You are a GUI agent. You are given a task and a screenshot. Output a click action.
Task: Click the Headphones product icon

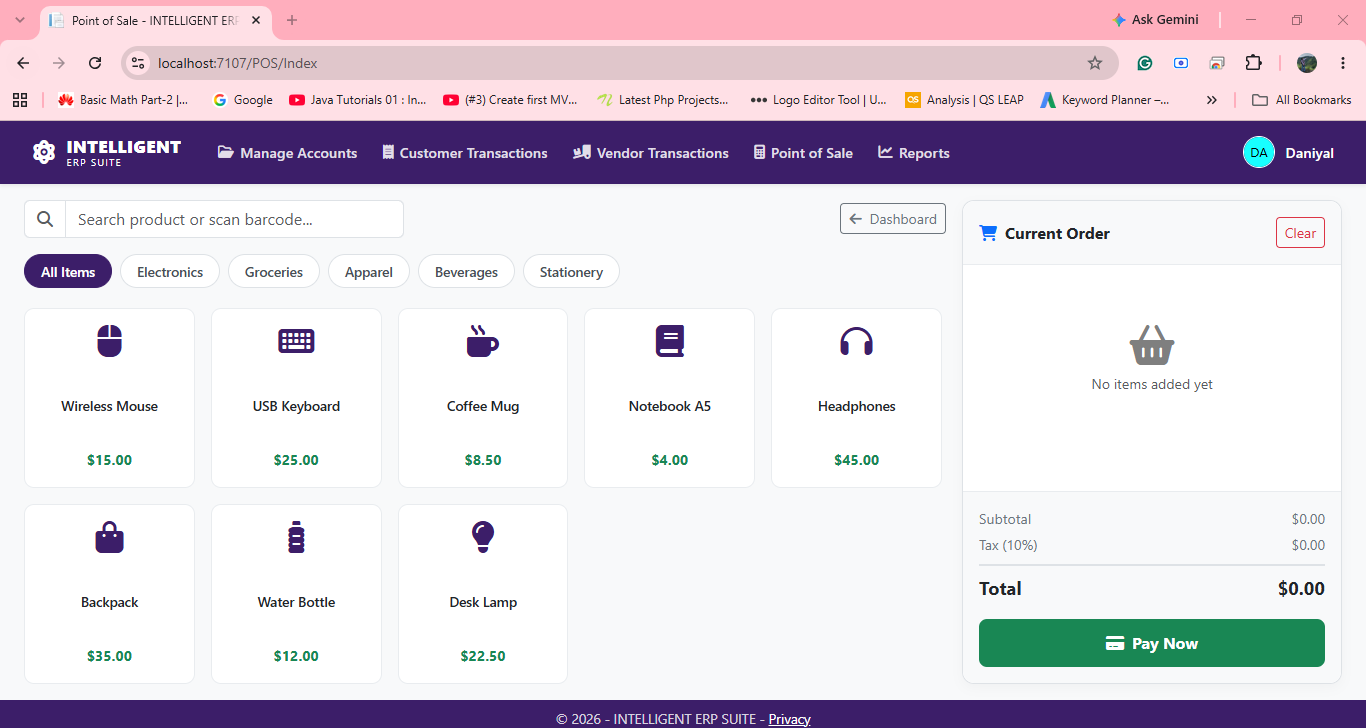pos(856,341)
